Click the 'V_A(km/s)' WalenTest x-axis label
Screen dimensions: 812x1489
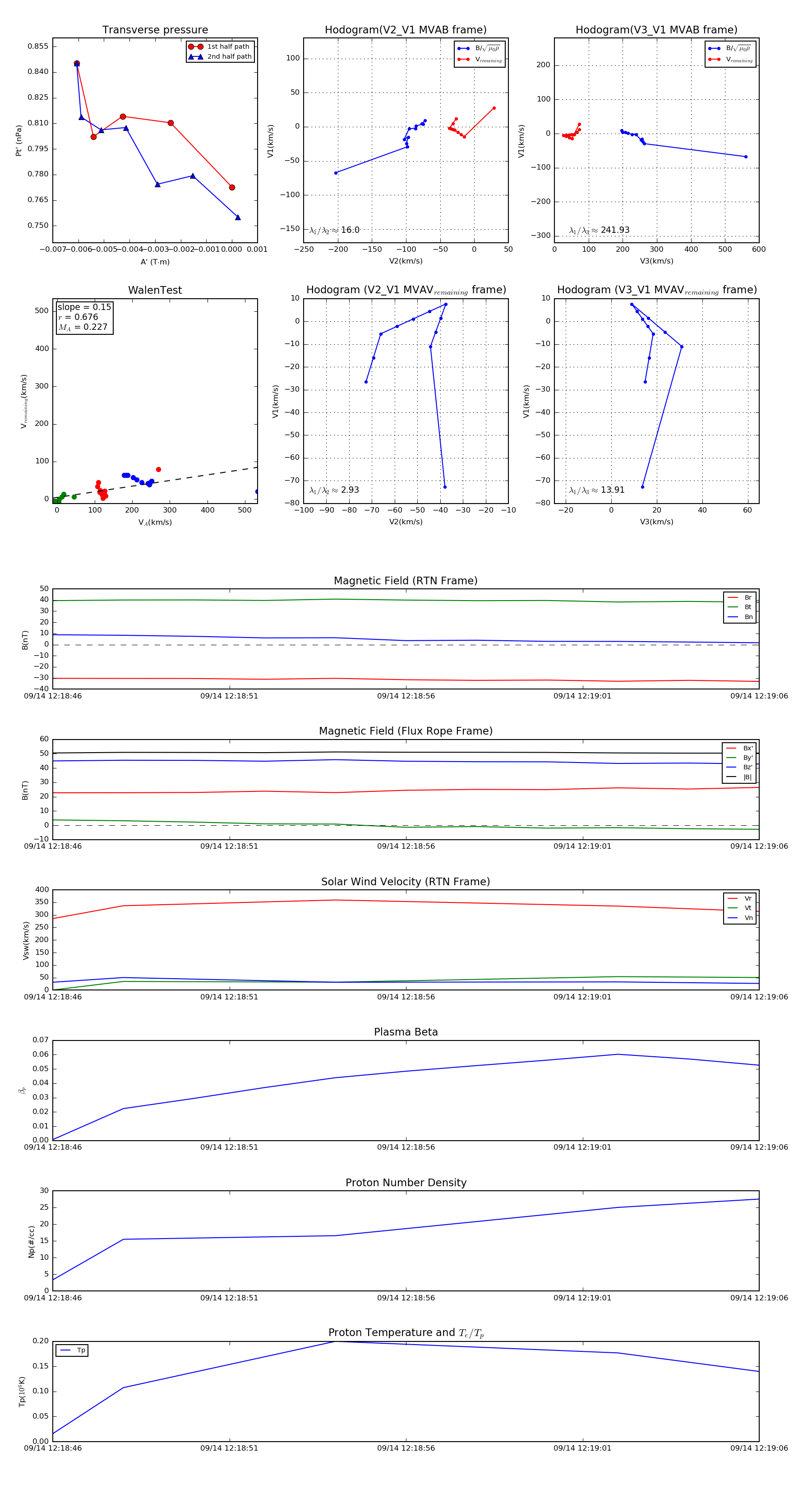155,523
